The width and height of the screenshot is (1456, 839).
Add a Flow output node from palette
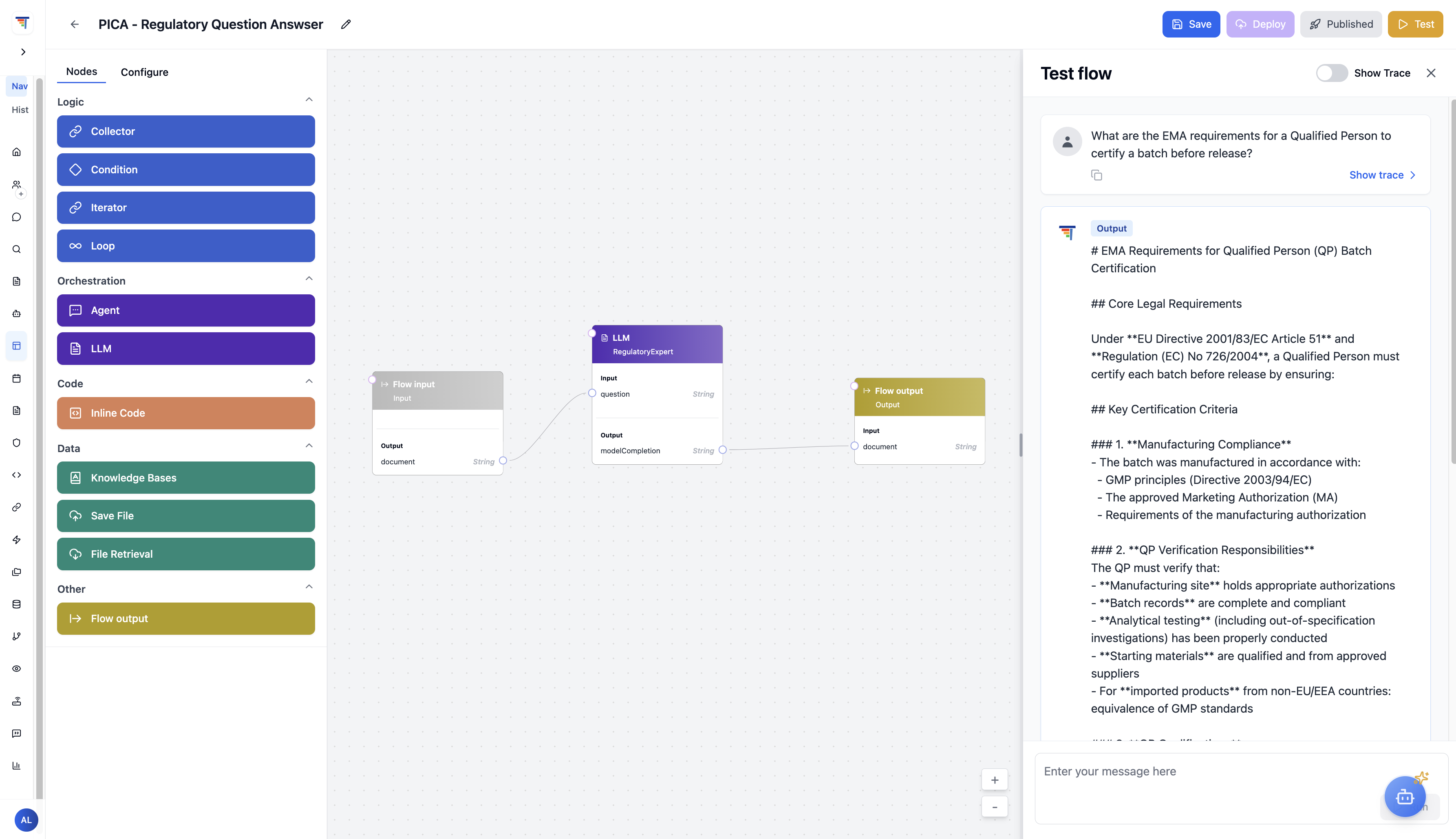[185, 619]
